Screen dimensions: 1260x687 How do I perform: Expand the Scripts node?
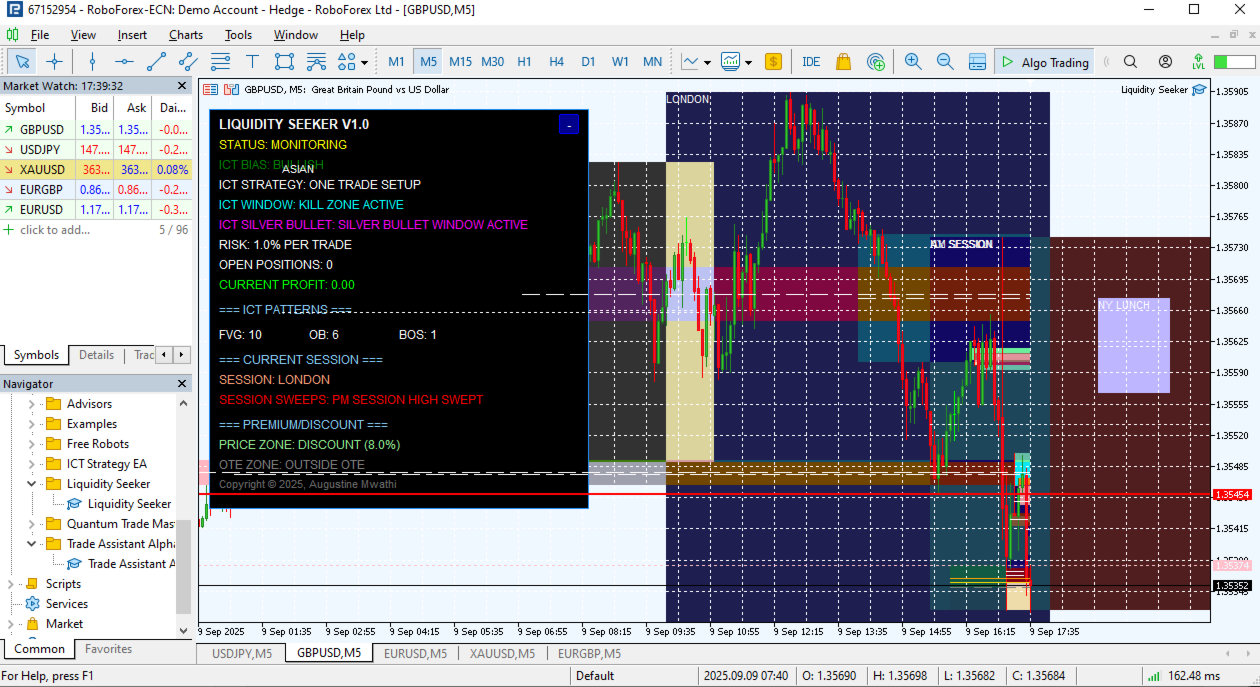click(11, 584)
